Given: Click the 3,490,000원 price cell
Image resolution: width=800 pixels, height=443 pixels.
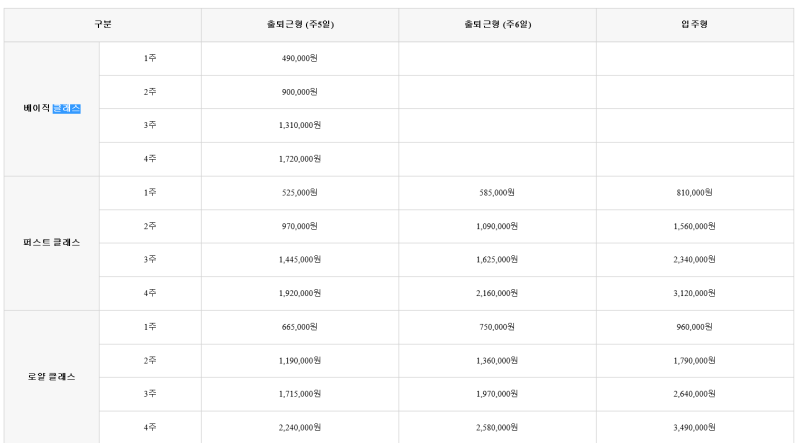Looking at the screenshot, I should click(694, 427).
